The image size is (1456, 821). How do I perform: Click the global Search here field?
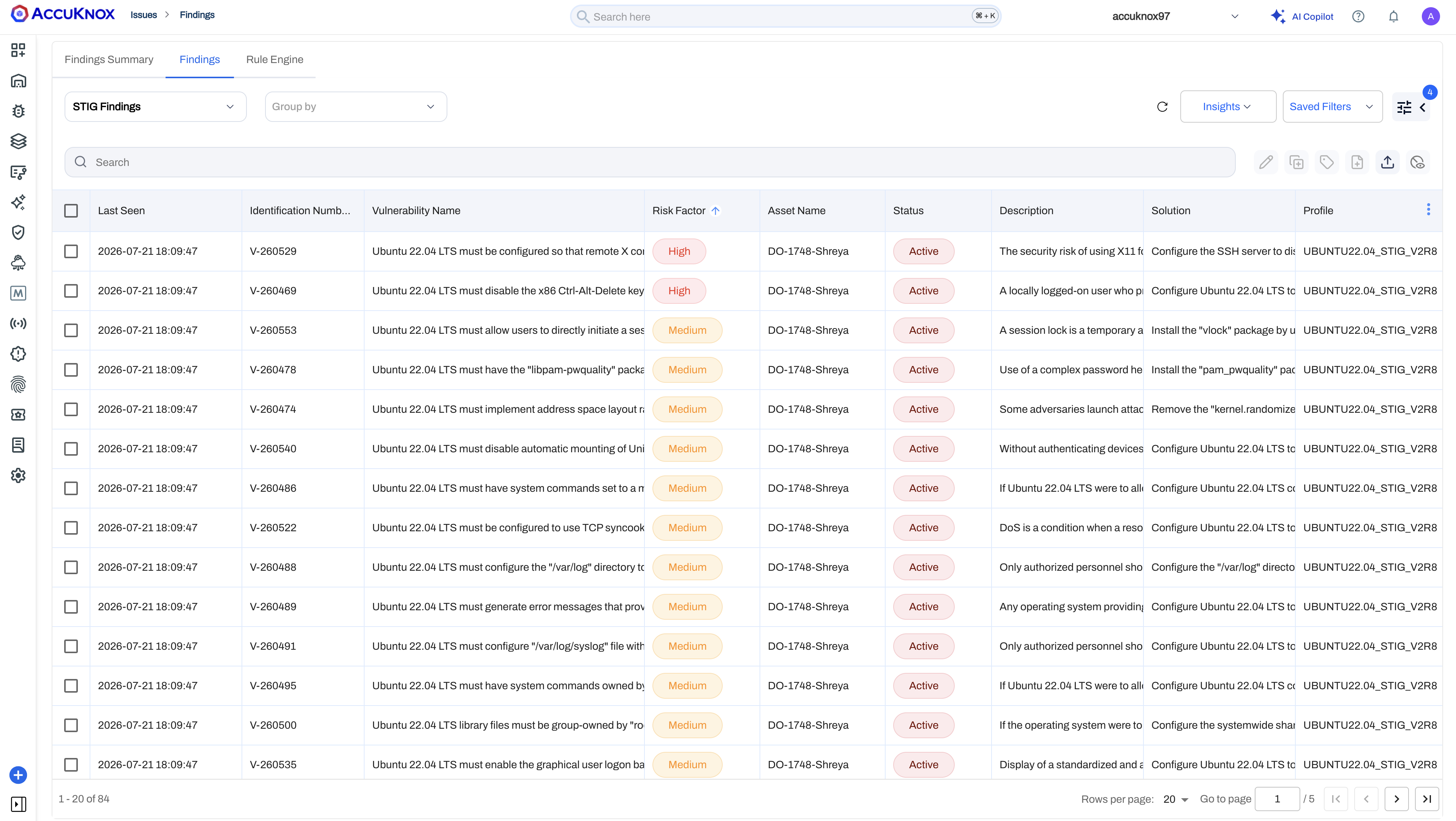[x=786, y=16]
